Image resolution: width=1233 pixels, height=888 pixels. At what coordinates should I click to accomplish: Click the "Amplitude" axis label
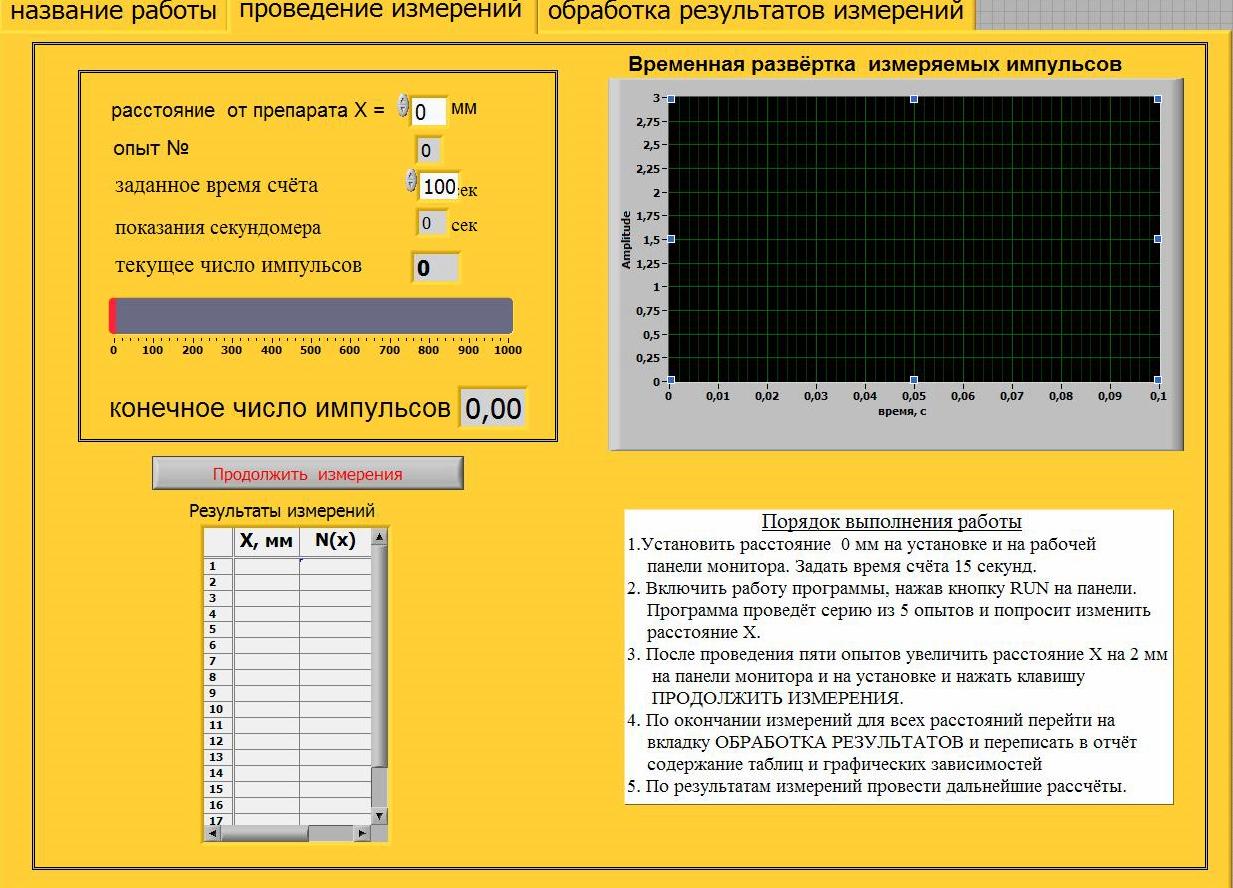tap(627, 240)
